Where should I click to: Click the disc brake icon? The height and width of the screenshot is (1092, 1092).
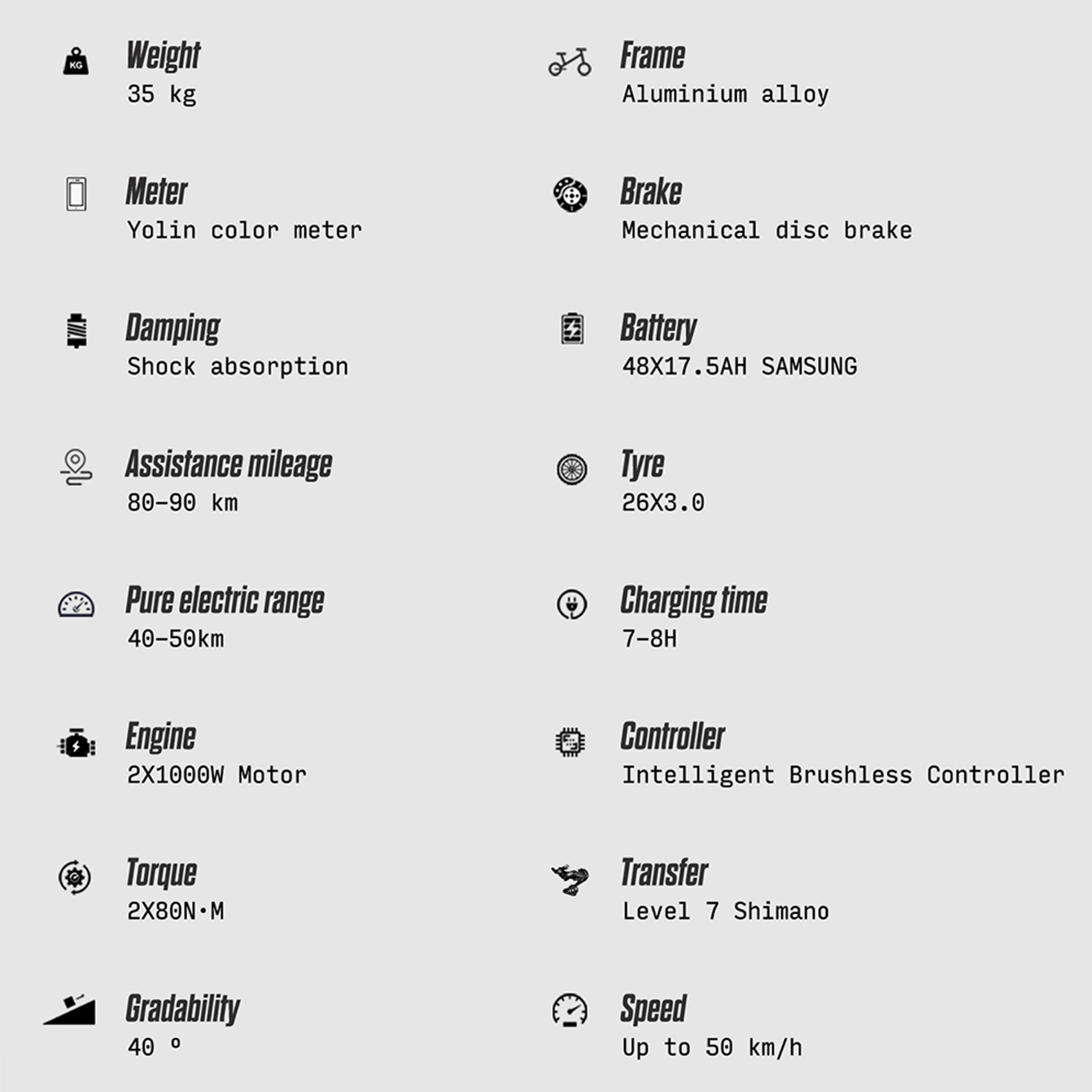coord(570,195)
